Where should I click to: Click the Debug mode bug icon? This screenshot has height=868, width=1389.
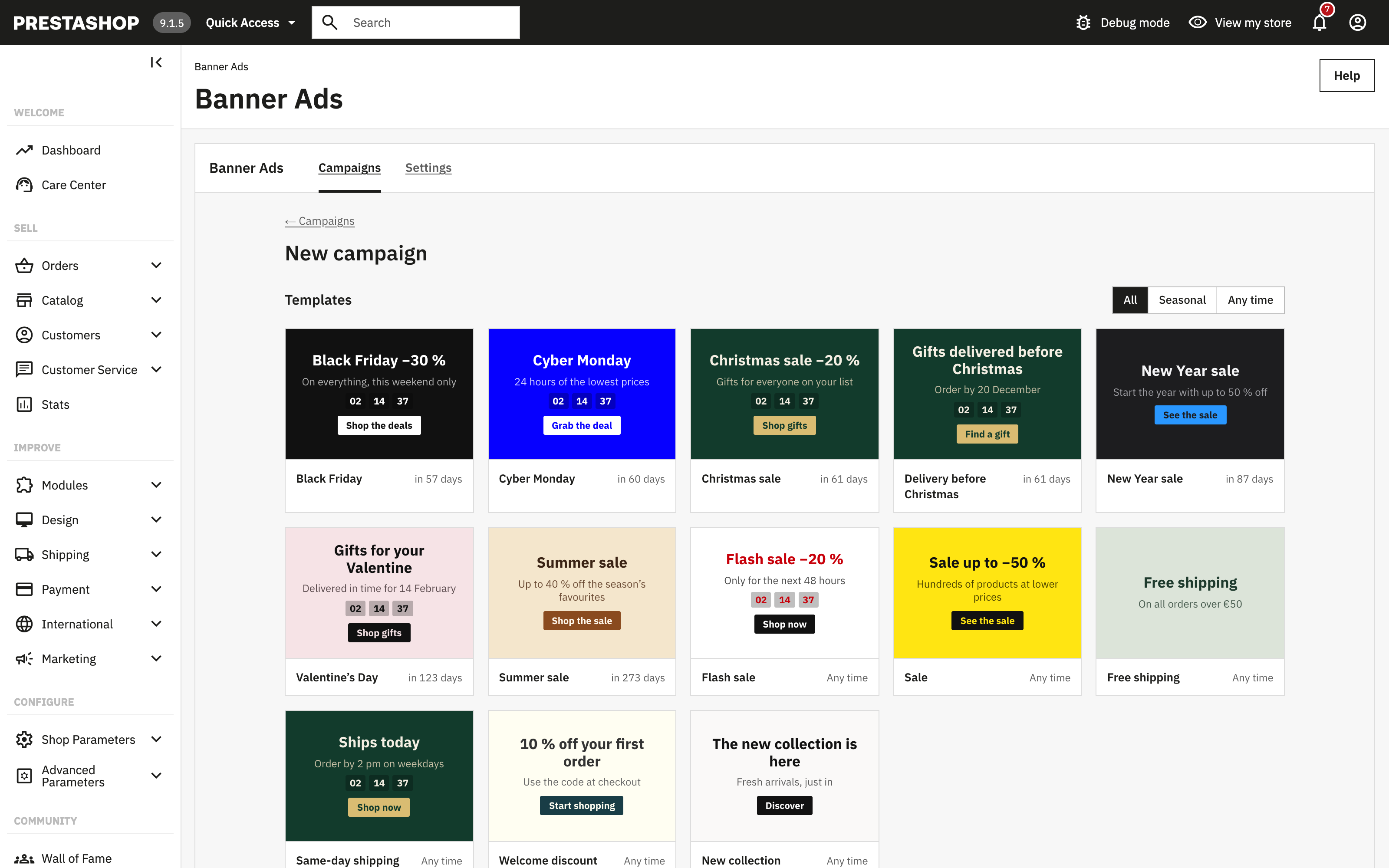[1083, 23]
